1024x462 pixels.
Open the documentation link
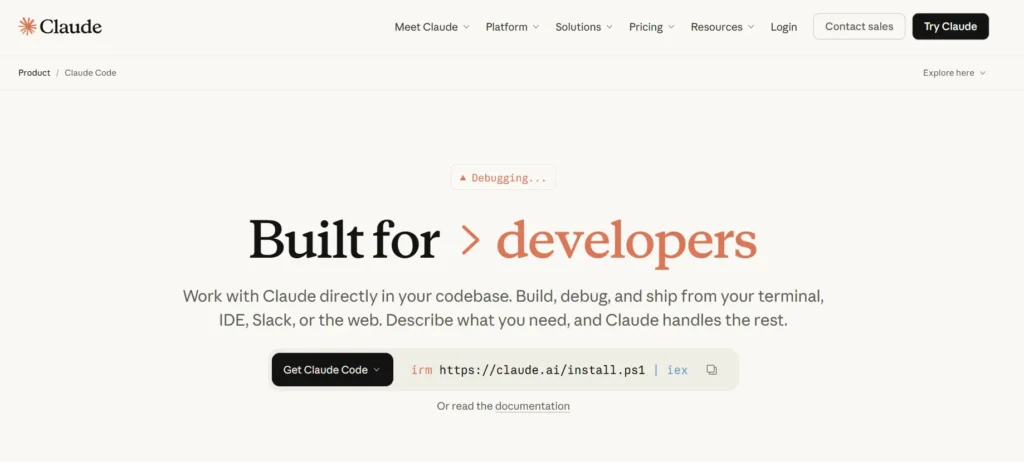532,406
